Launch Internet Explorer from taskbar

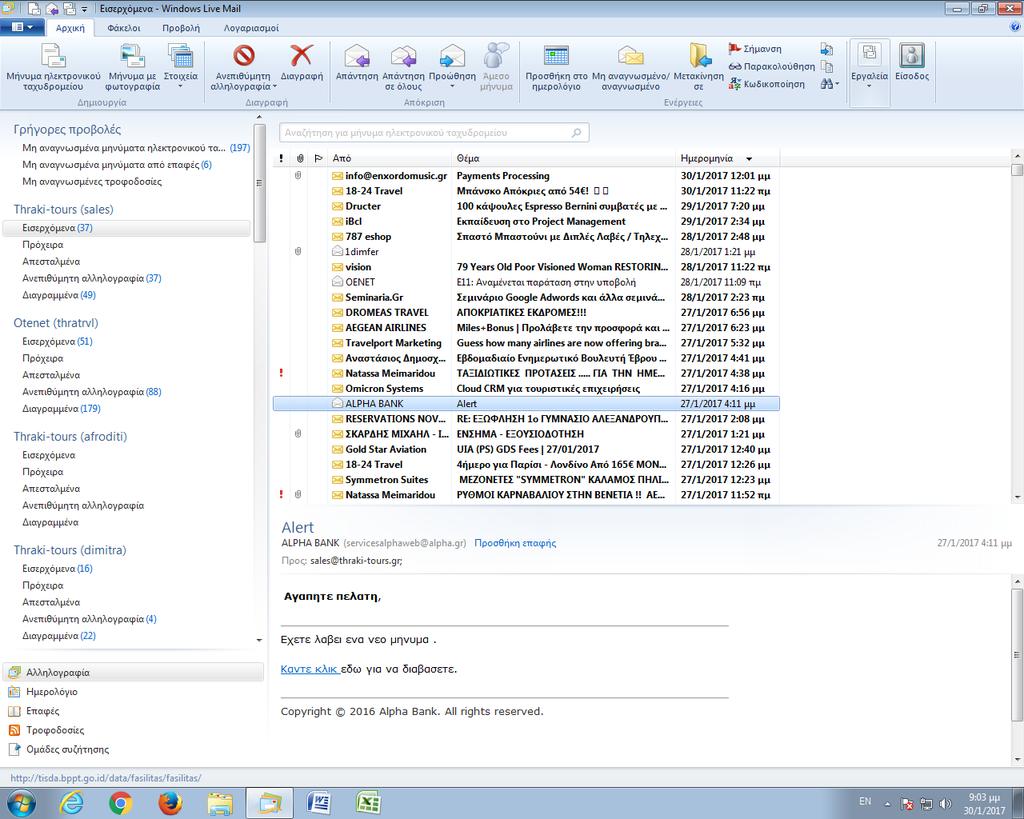point(71,803)
